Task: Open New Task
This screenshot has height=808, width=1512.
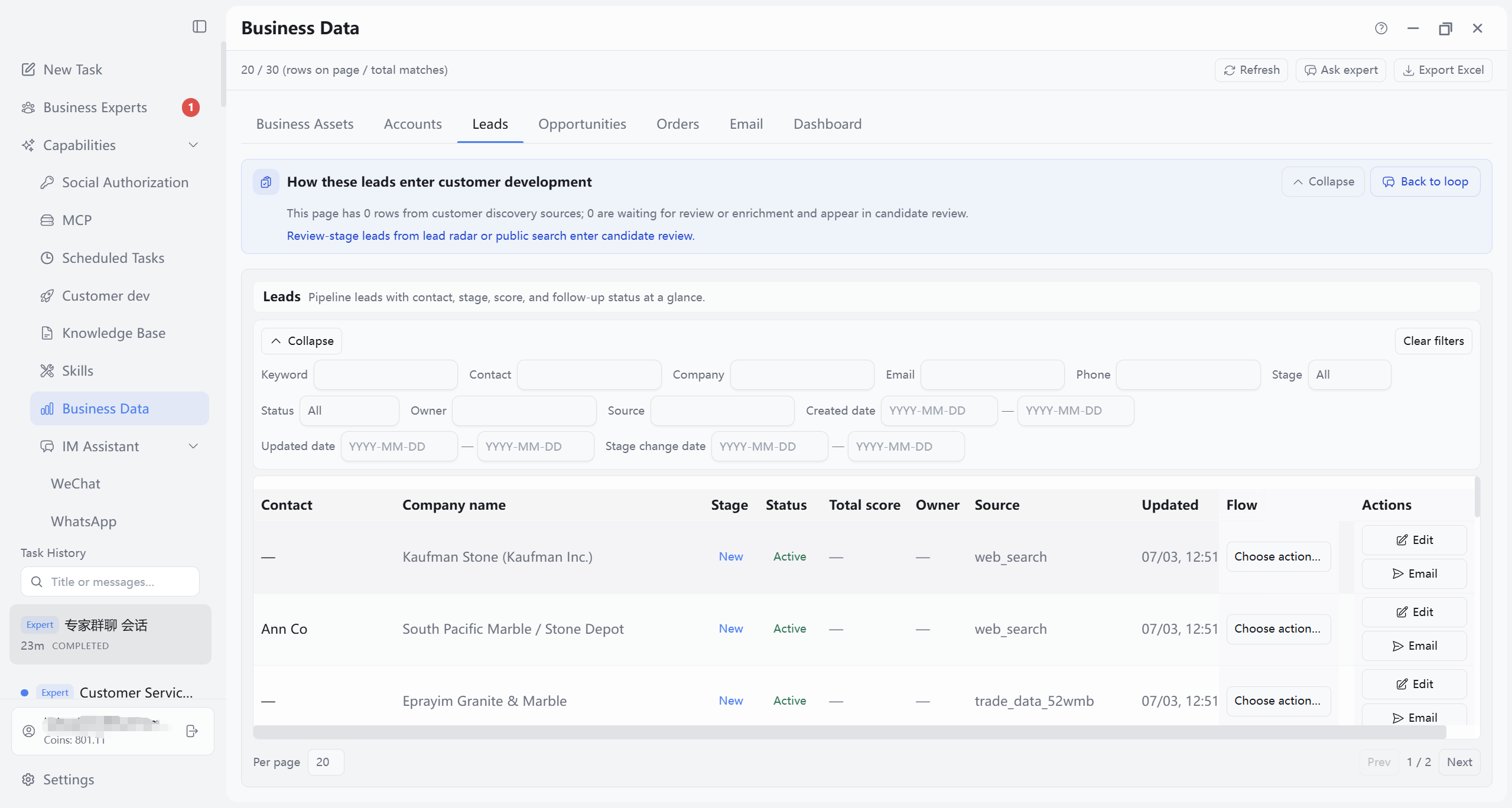Action: [73, 70]
